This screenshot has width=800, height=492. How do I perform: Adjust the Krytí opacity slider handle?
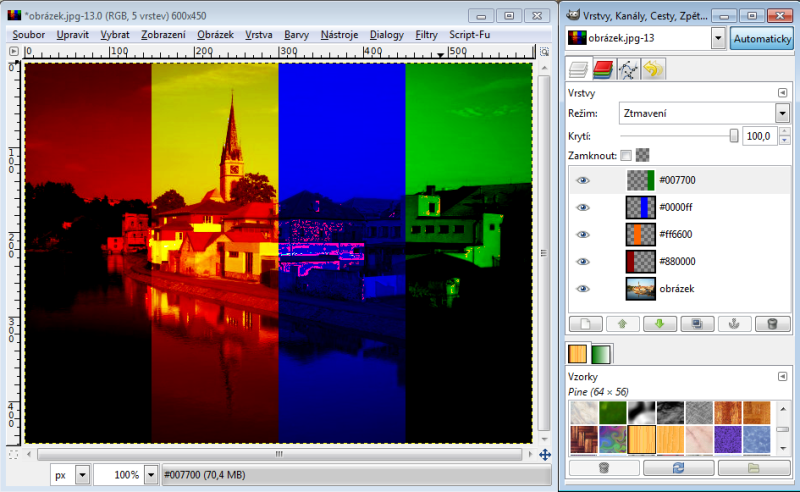tap(733, 136)
